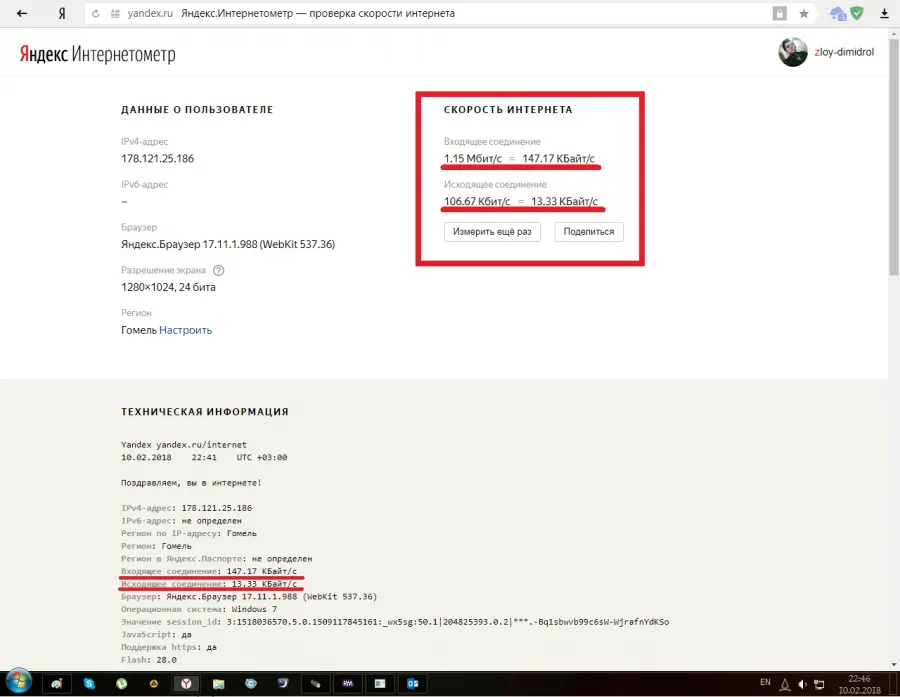Screen dimensions: 900x697
Task: Open Outlook from the taskbar
Action: click(413, 684)
